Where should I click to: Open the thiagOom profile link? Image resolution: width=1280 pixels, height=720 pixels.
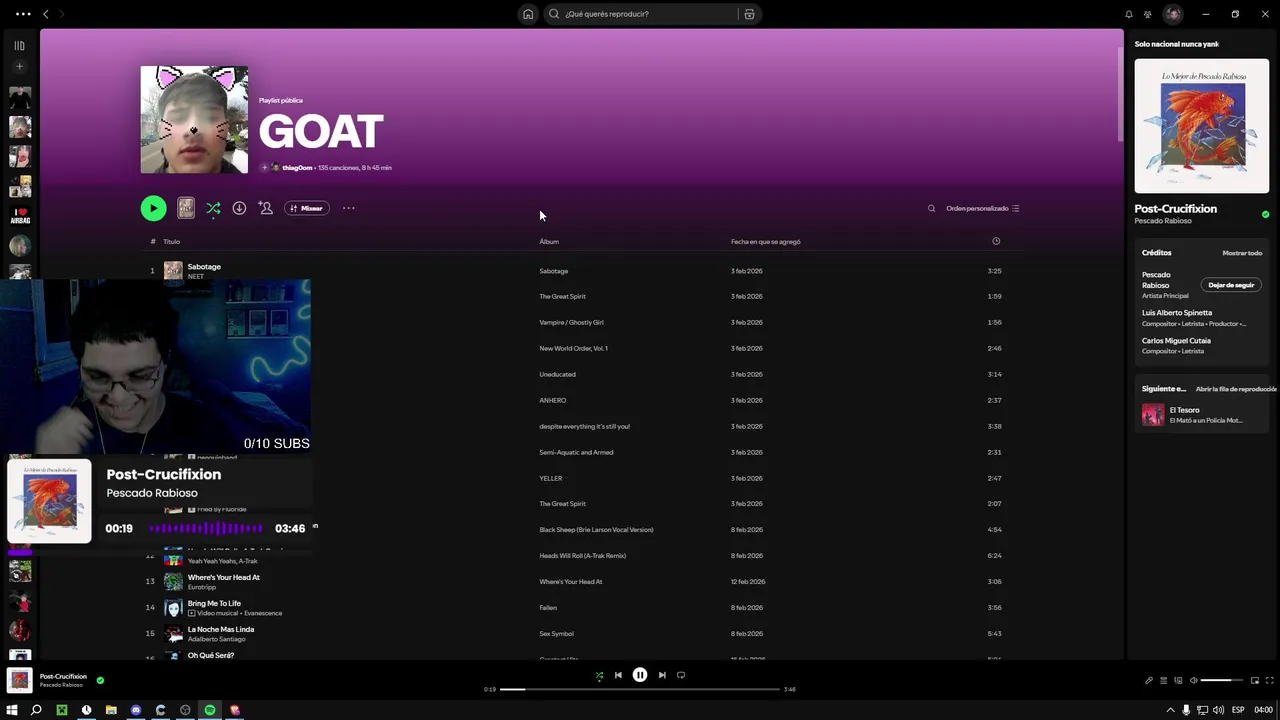(x=297, y=168)
